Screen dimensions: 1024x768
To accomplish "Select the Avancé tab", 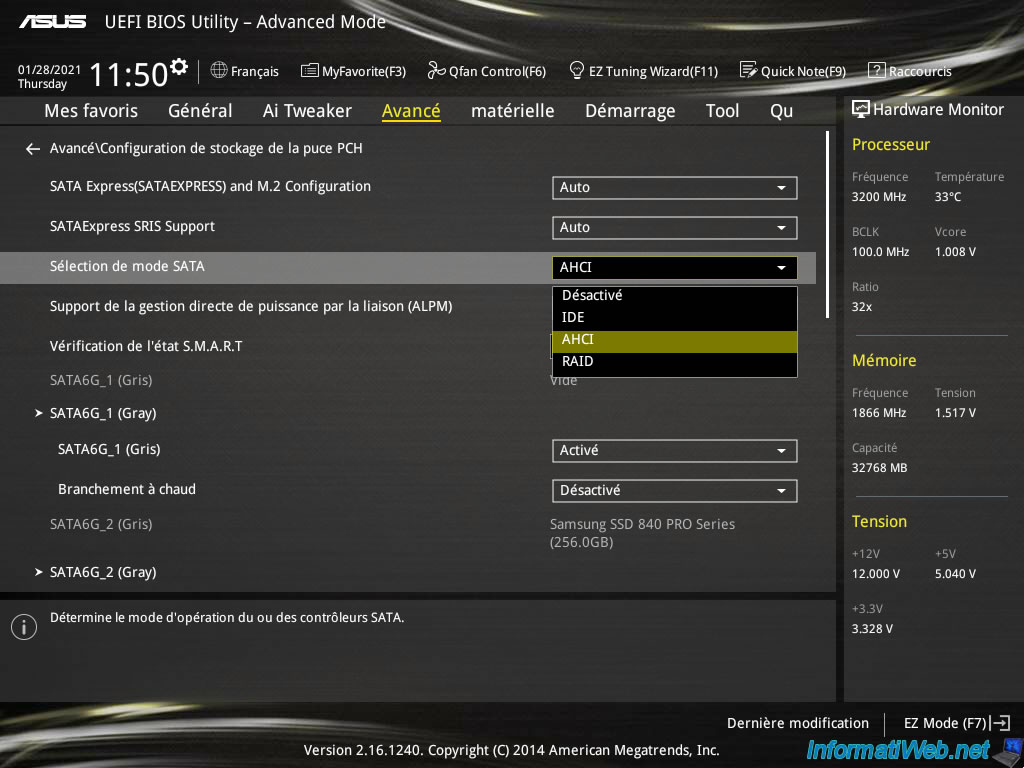I will (x=411, y=111).
